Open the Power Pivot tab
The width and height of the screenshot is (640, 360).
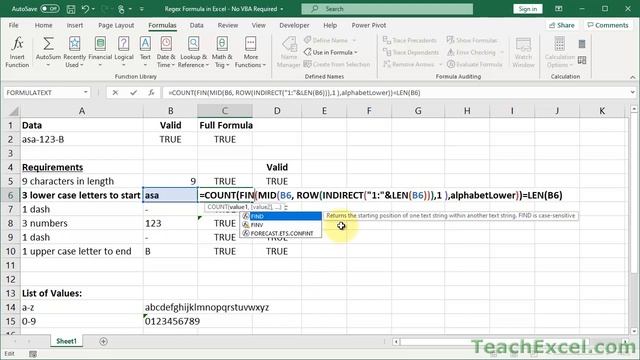tap(369, 25)
